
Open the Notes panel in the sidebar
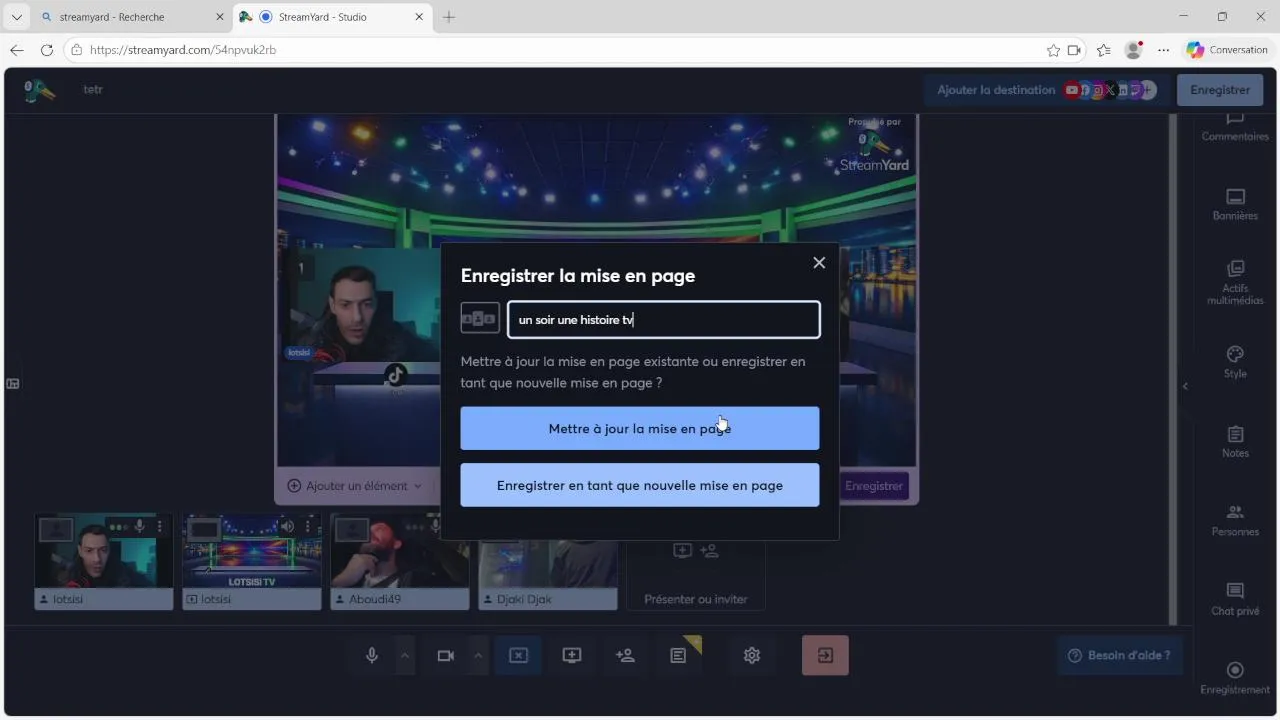(1235, 441)
